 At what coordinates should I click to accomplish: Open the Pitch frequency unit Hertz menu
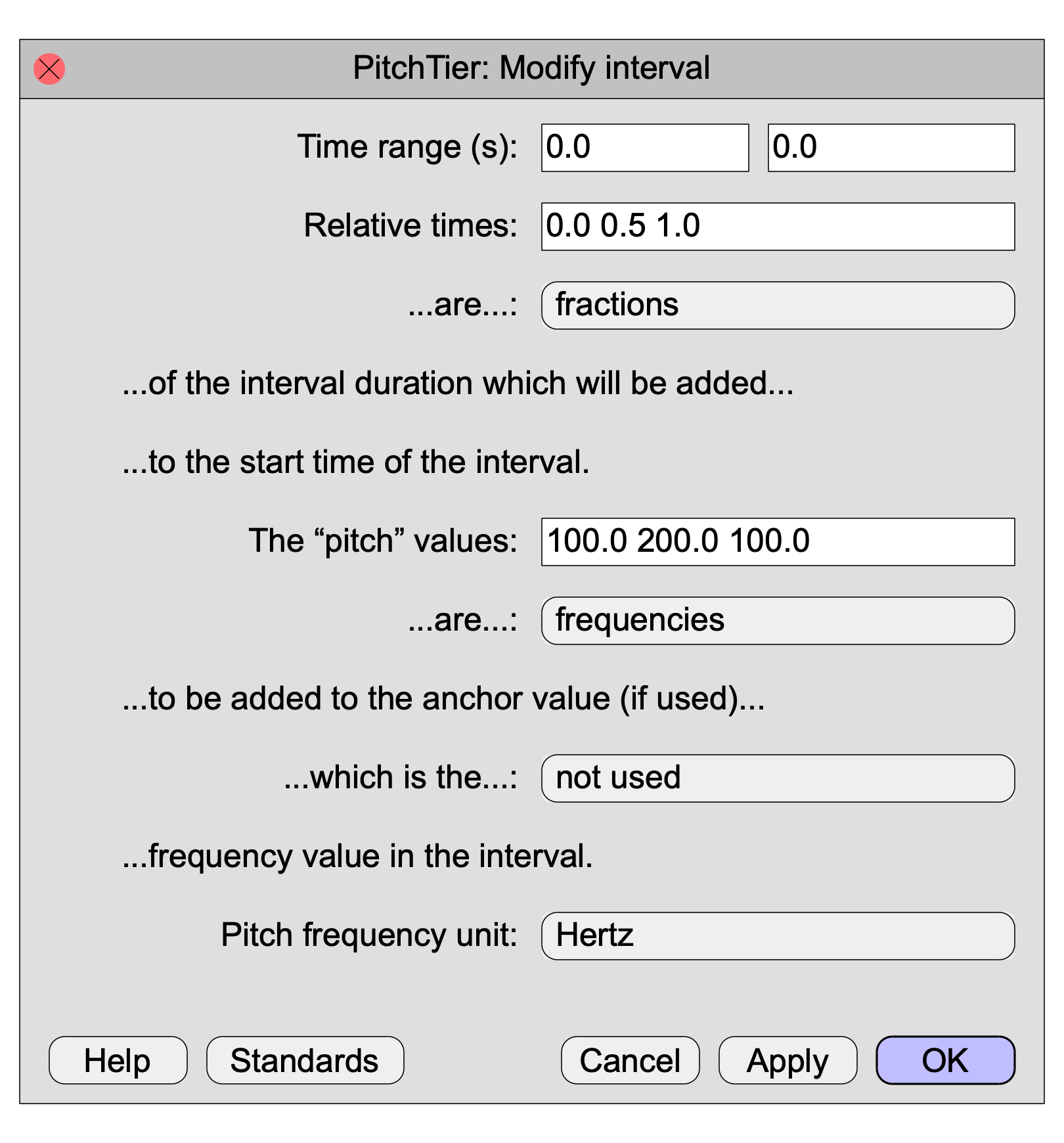click(778, 936)
